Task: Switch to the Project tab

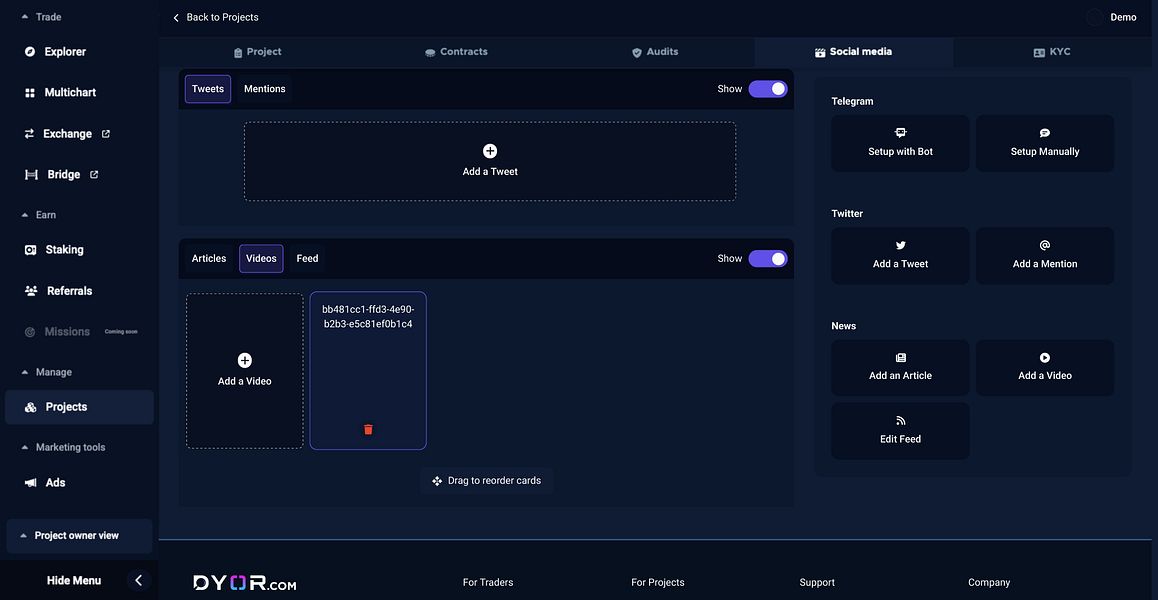Action: click(258, 52)
